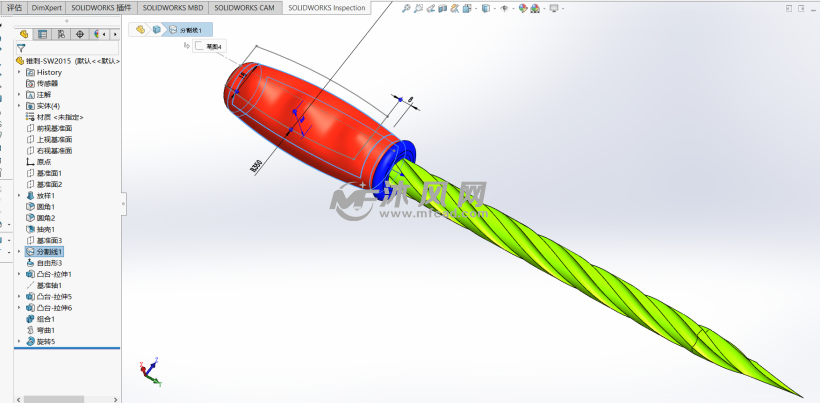Open the FeatureManager design tree tab
Image resolution: width=820 pixels, height=403 pixels.
pyautogui.click(x=24, y=34)
